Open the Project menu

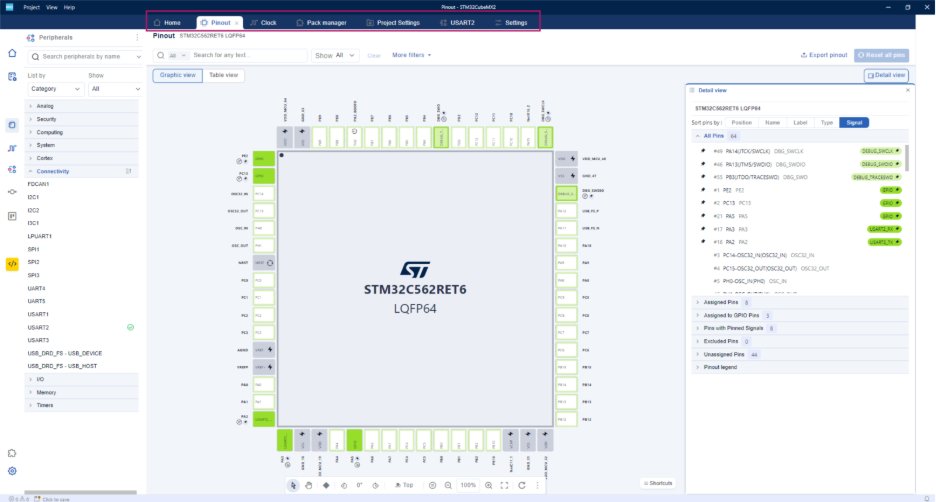tap(31, 7)
